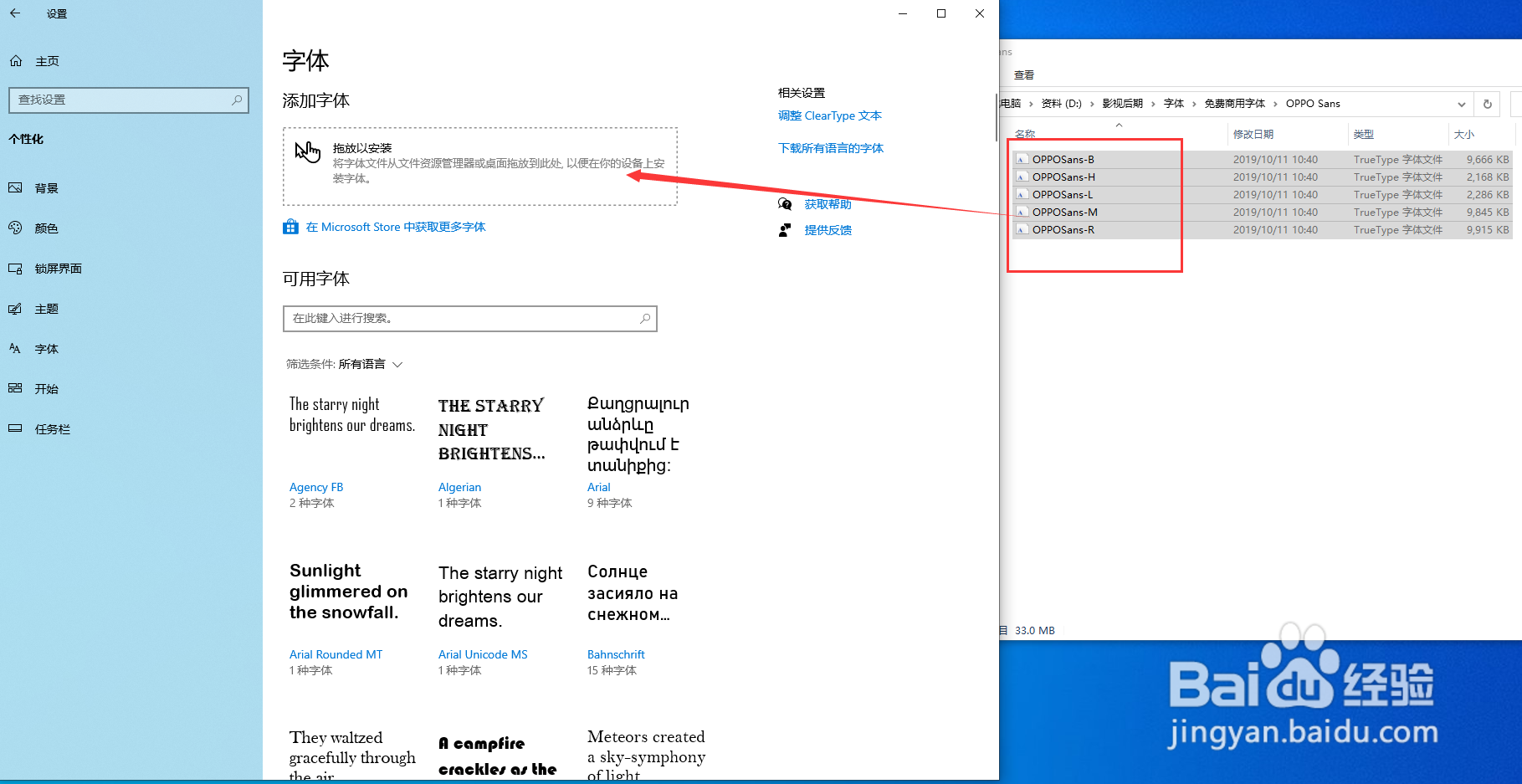Refresh the Explorer folder view
This screenshot has height=784, width=1522.
pos(1487,105)
